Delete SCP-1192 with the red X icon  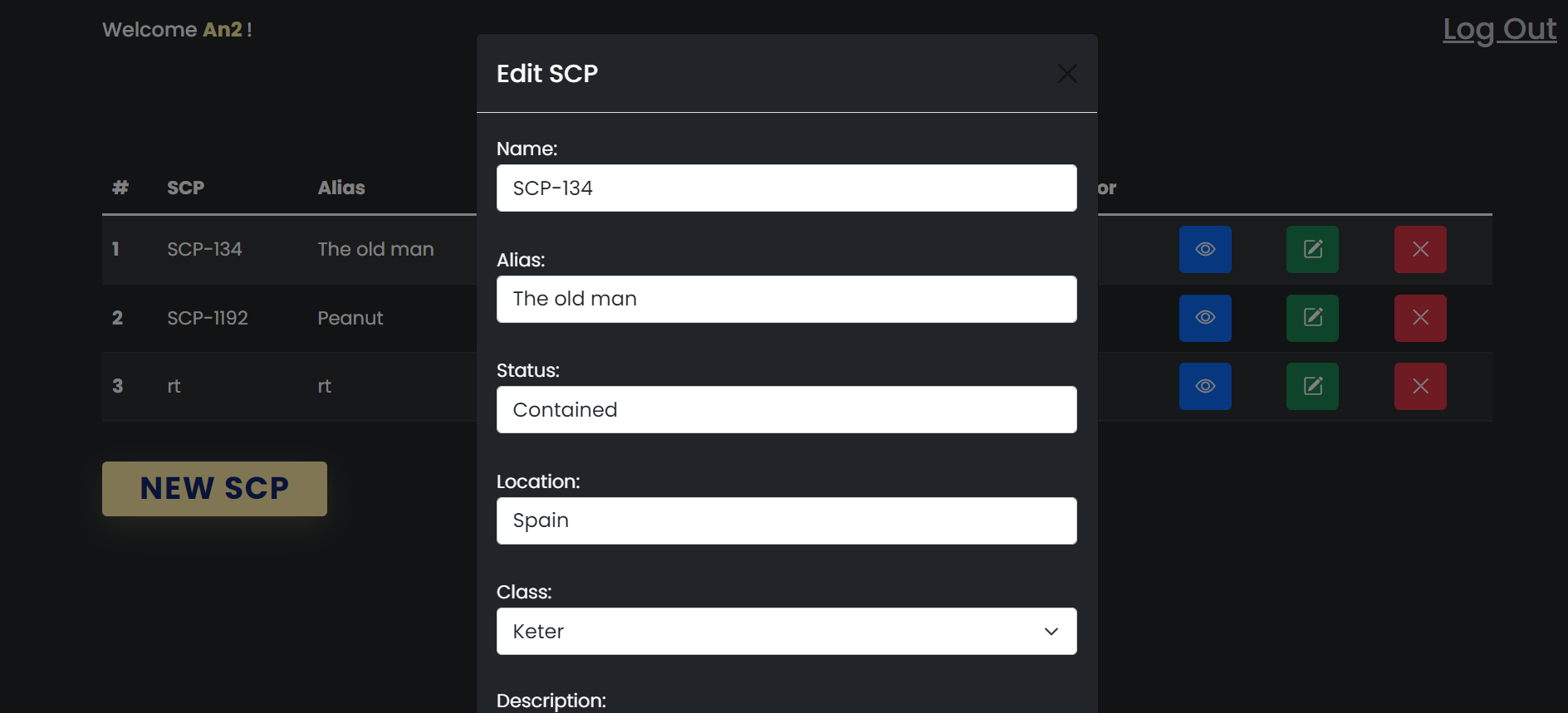tap(1420, 318)
